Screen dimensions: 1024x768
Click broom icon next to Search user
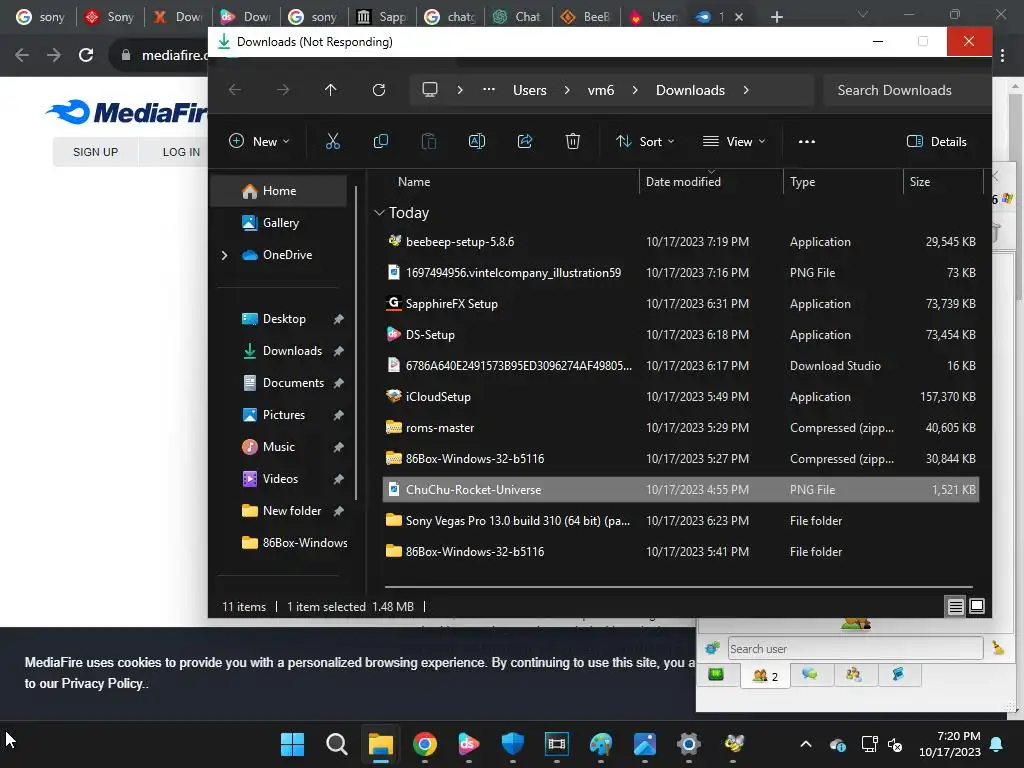click(998, 648)
